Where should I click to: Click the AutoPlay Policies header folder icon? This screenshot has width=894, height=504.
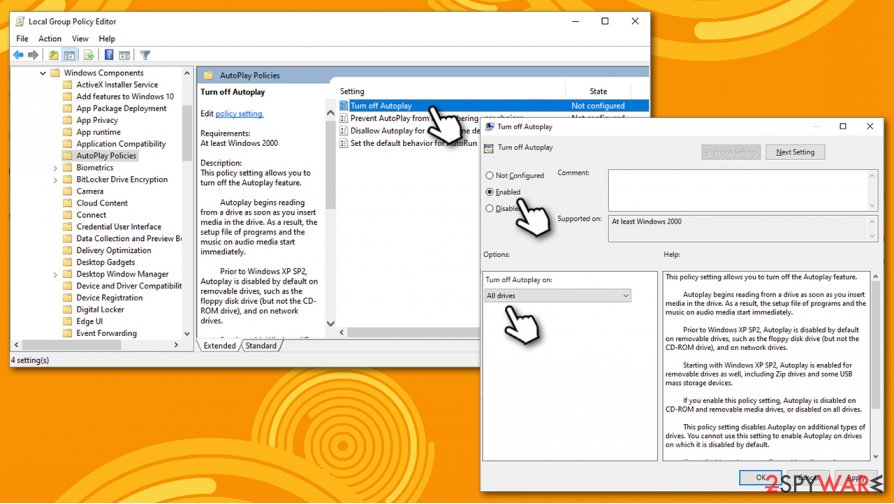(209, 75)
